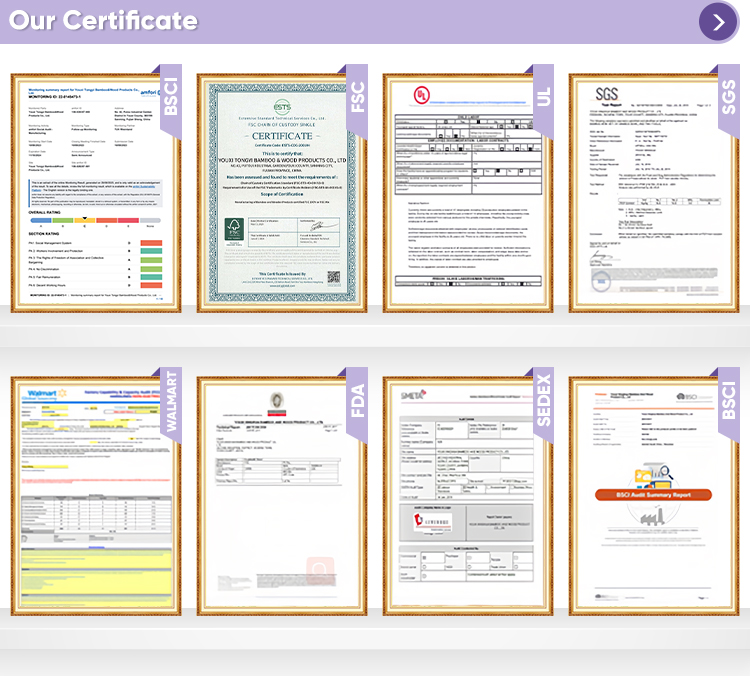This screenshot has width=750, height=676.
Task: Open the BSCI Audit Summary Report thumbnail
Action: click(654, 496)
